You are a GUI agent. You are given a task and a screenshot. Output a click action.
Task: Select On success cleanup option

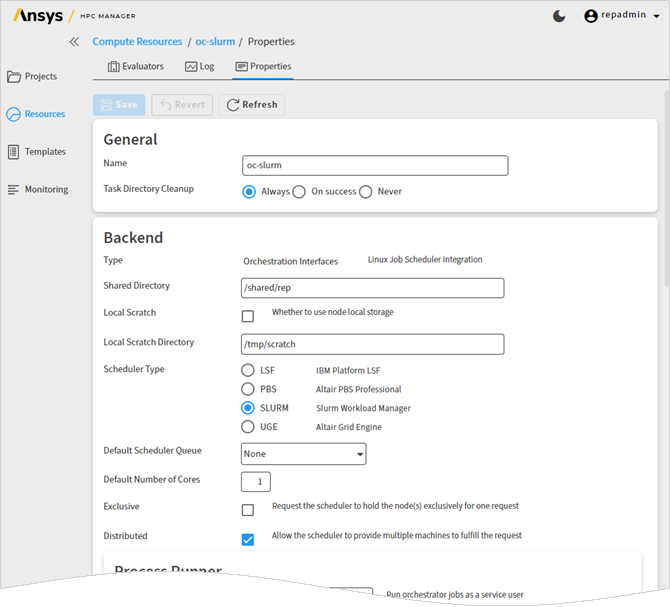[299, 192]
